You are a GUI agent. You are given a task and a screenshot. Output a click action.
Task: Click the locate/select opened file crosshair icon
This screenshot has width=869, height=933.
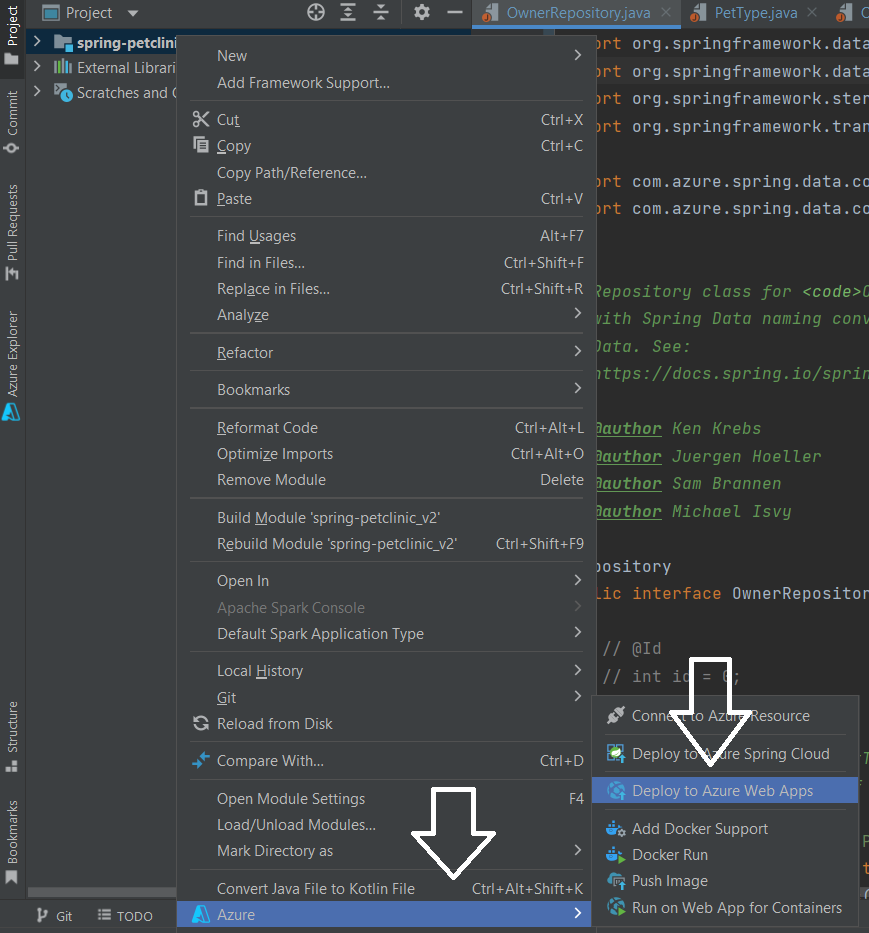click(315, 12)
